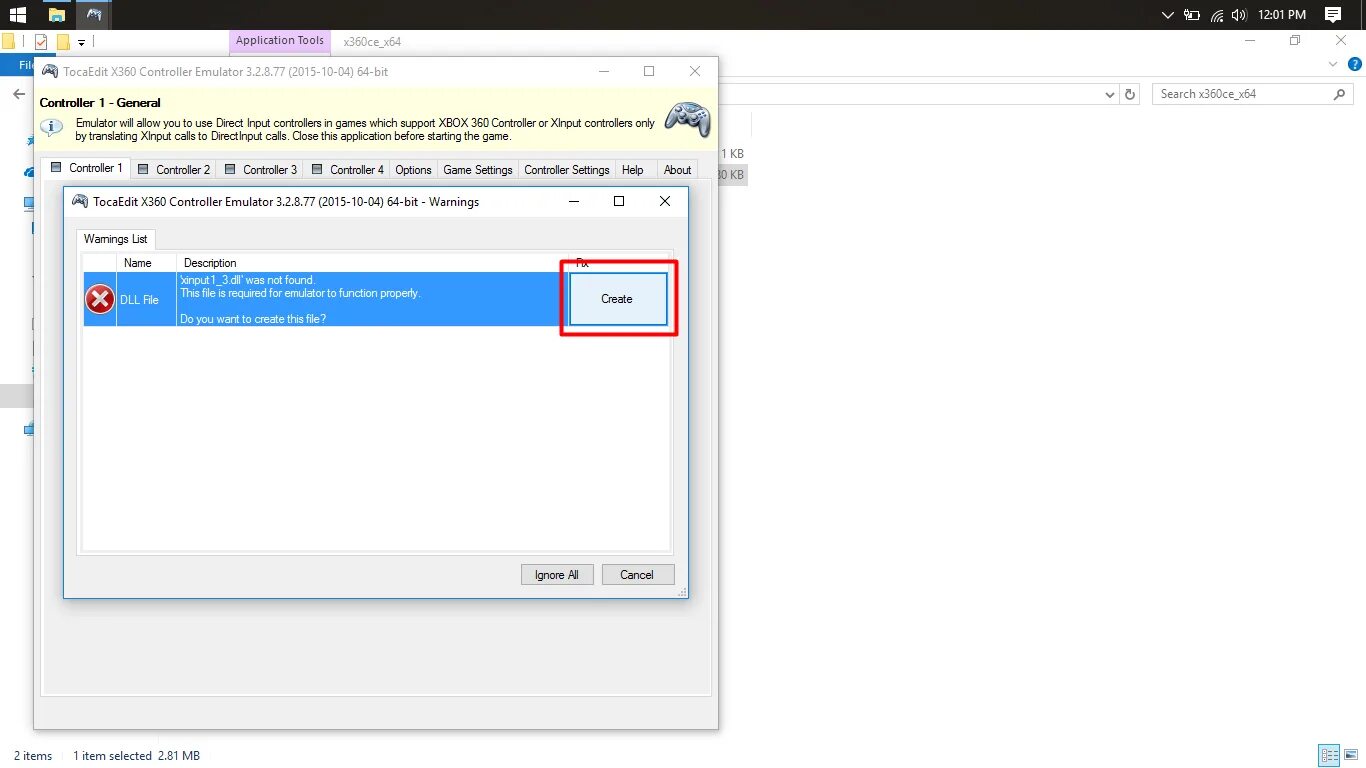Viewport: 1366px width, 768px height.
Task: Click the gamepad icon in the main emulator title bar
Action: [x=49, y=72]
